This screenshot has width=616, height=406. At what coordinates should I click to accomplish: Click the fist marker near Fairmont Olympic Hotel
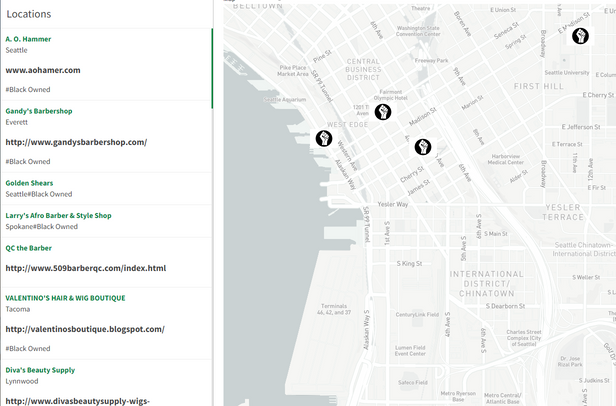382,111
